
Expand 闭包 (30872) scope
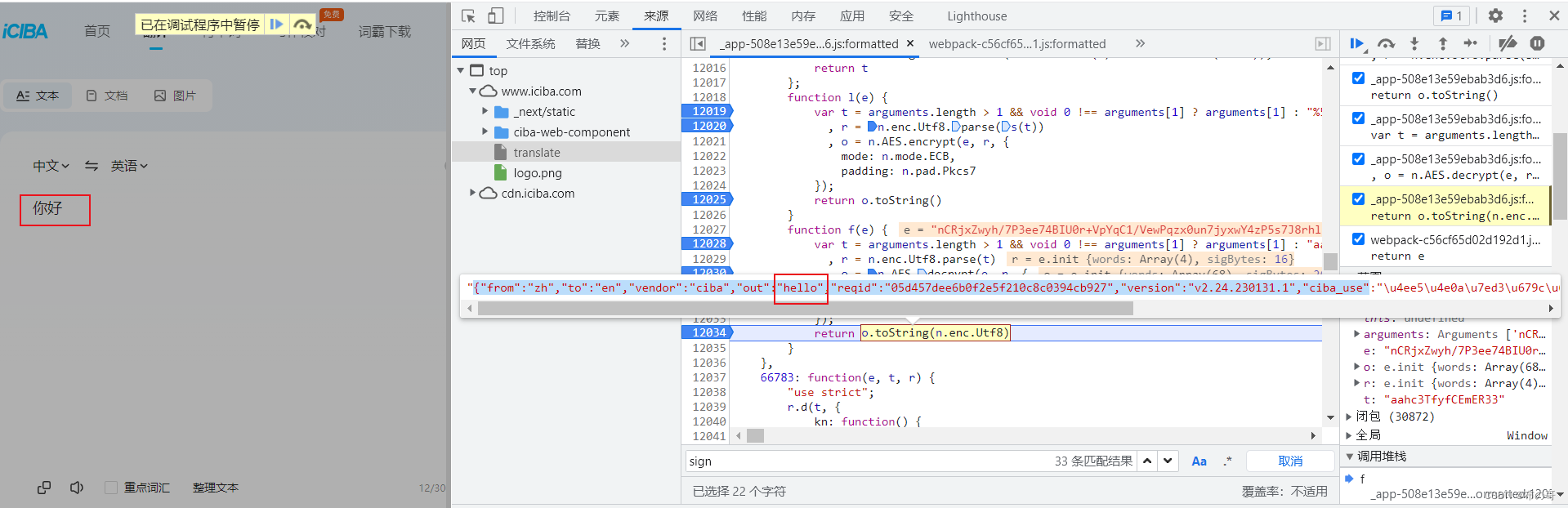(1350, 417)
